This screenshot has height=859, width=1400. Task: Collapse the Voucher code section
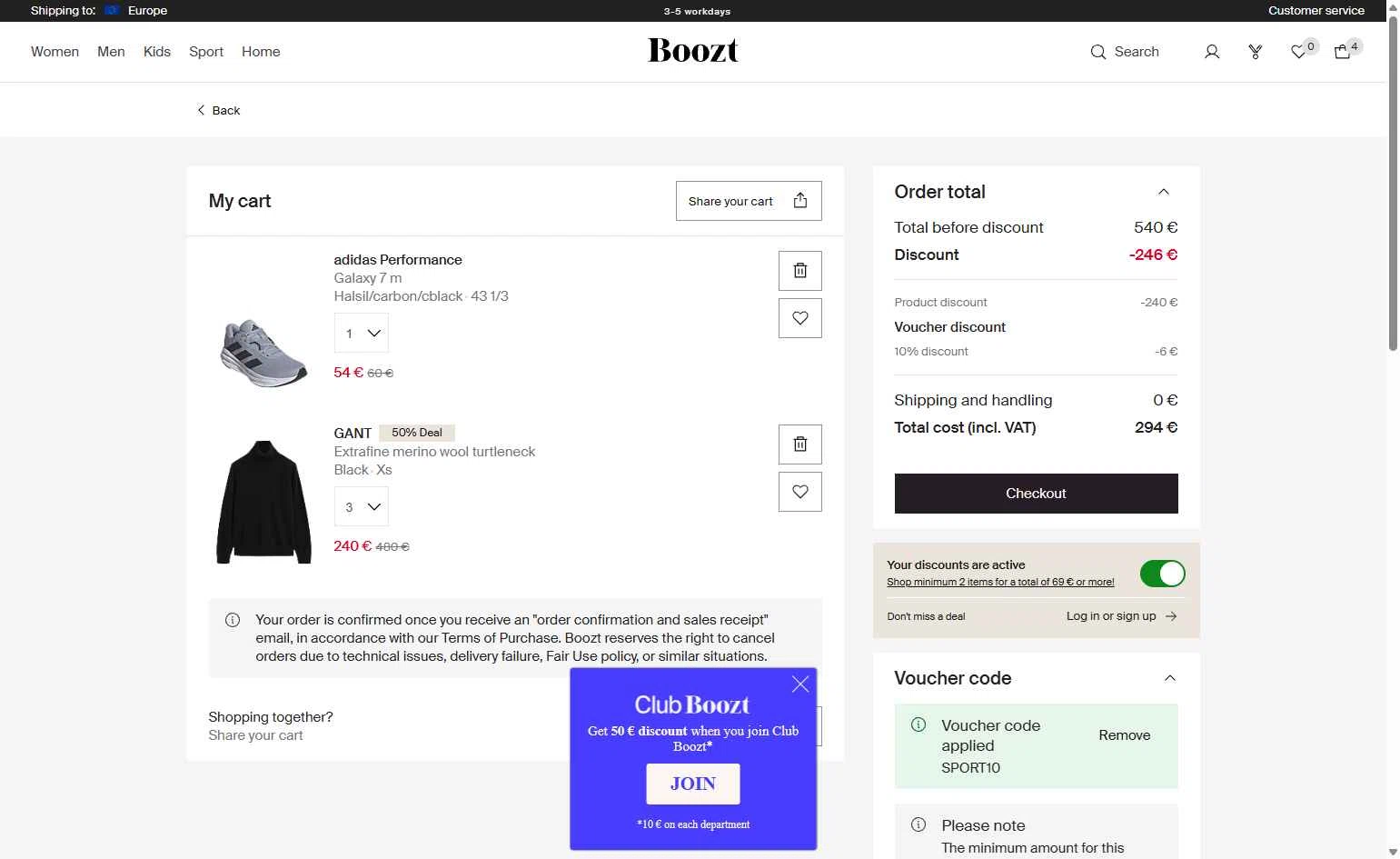pyautogui.click(x=1170, y=678)
